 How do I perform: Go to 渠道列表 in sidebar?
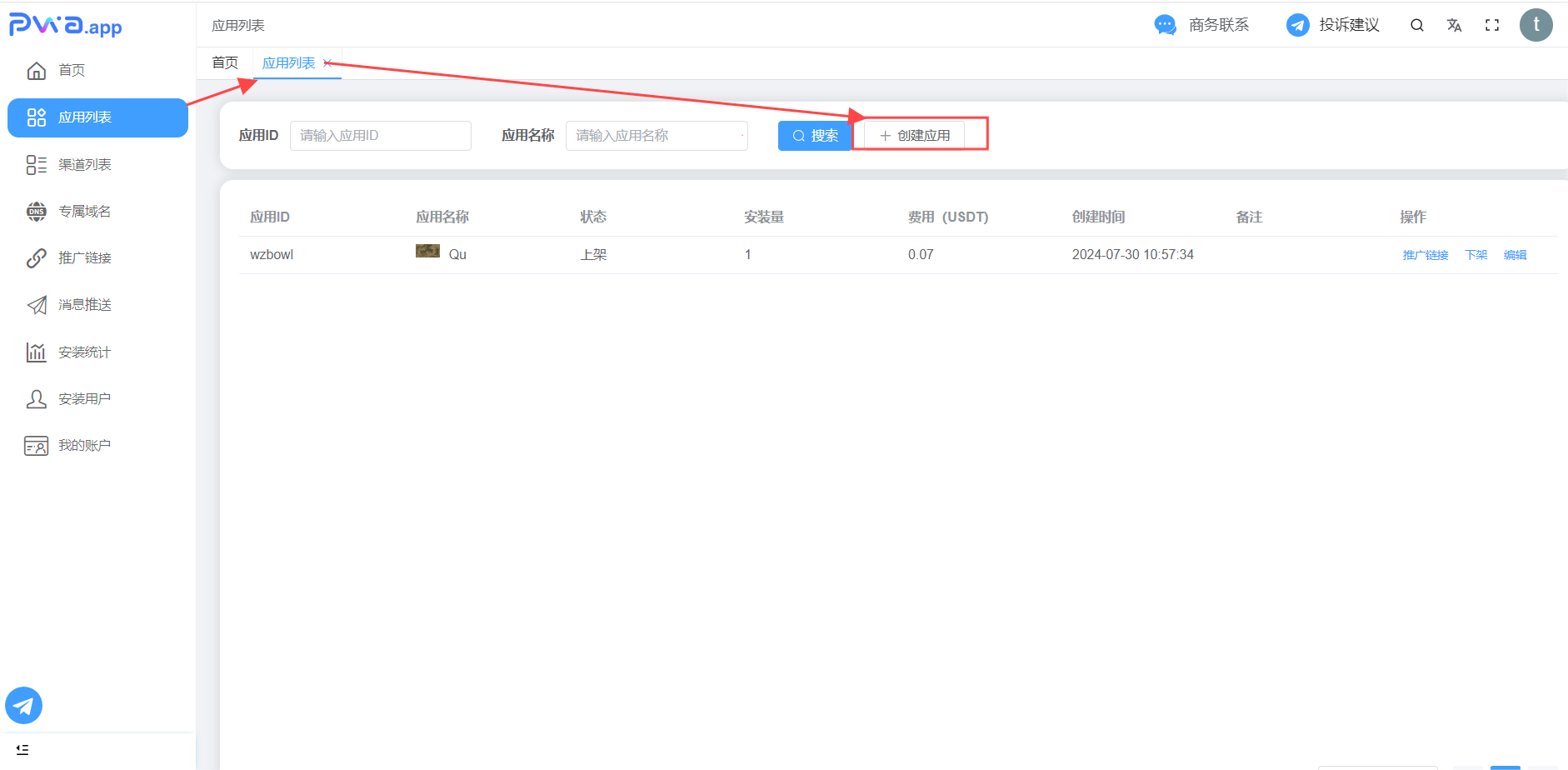[84, 165]
